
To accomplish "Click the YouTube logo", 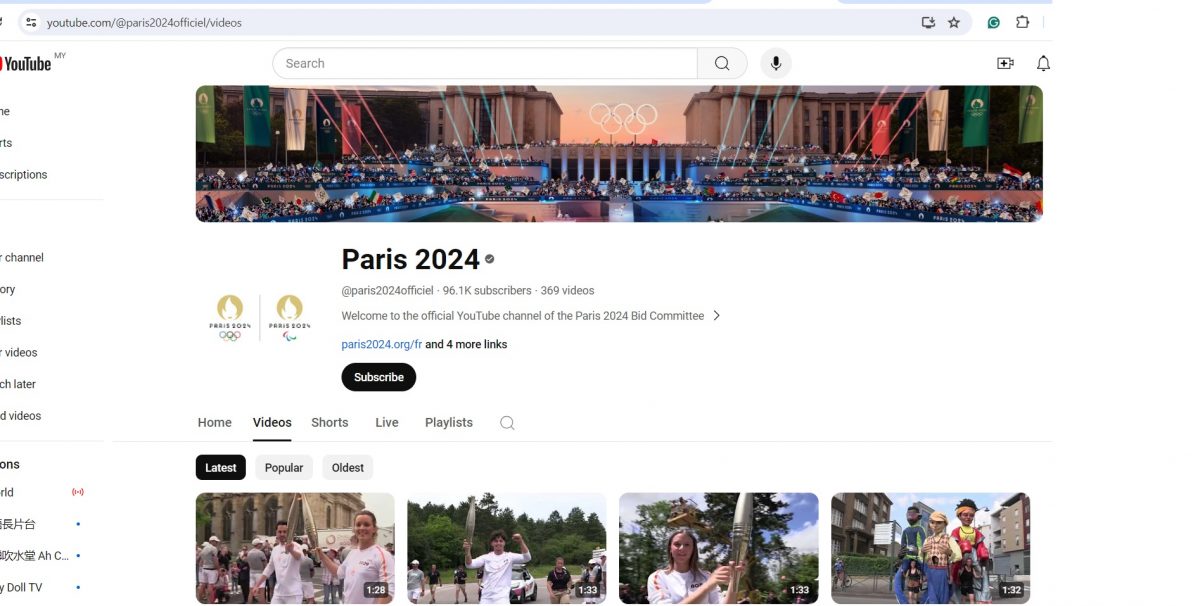I will [25, 63].
